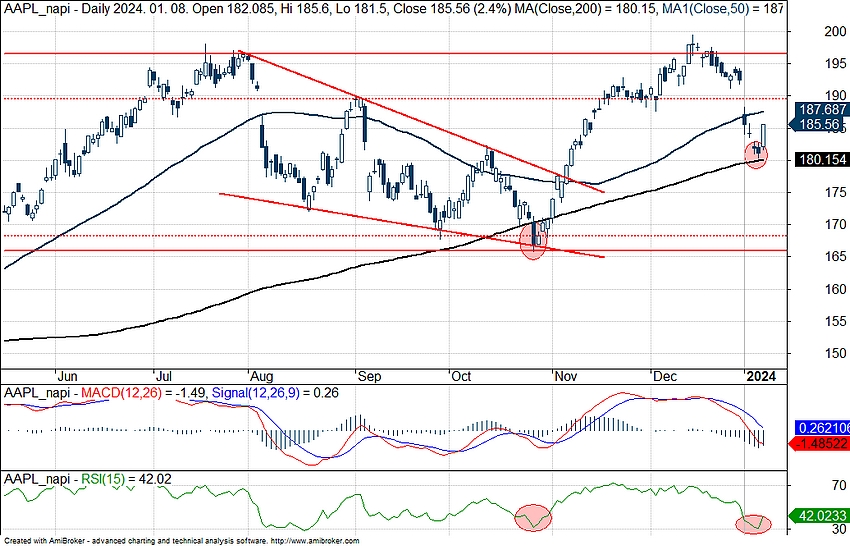Click the 170 price axis label
Viewport: 850px width, 546px height.
point(835,224)
